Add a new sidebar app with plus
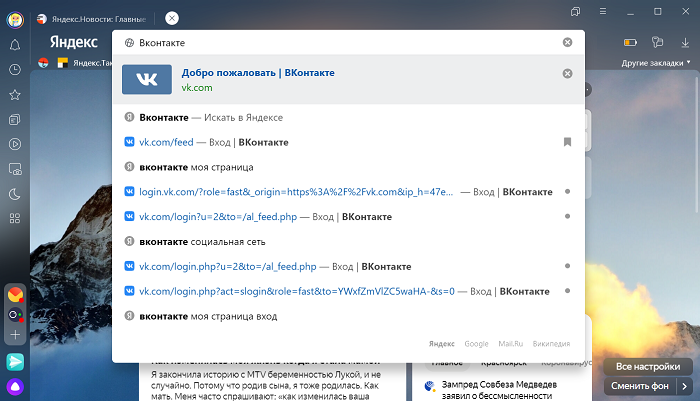 [15, 334]
